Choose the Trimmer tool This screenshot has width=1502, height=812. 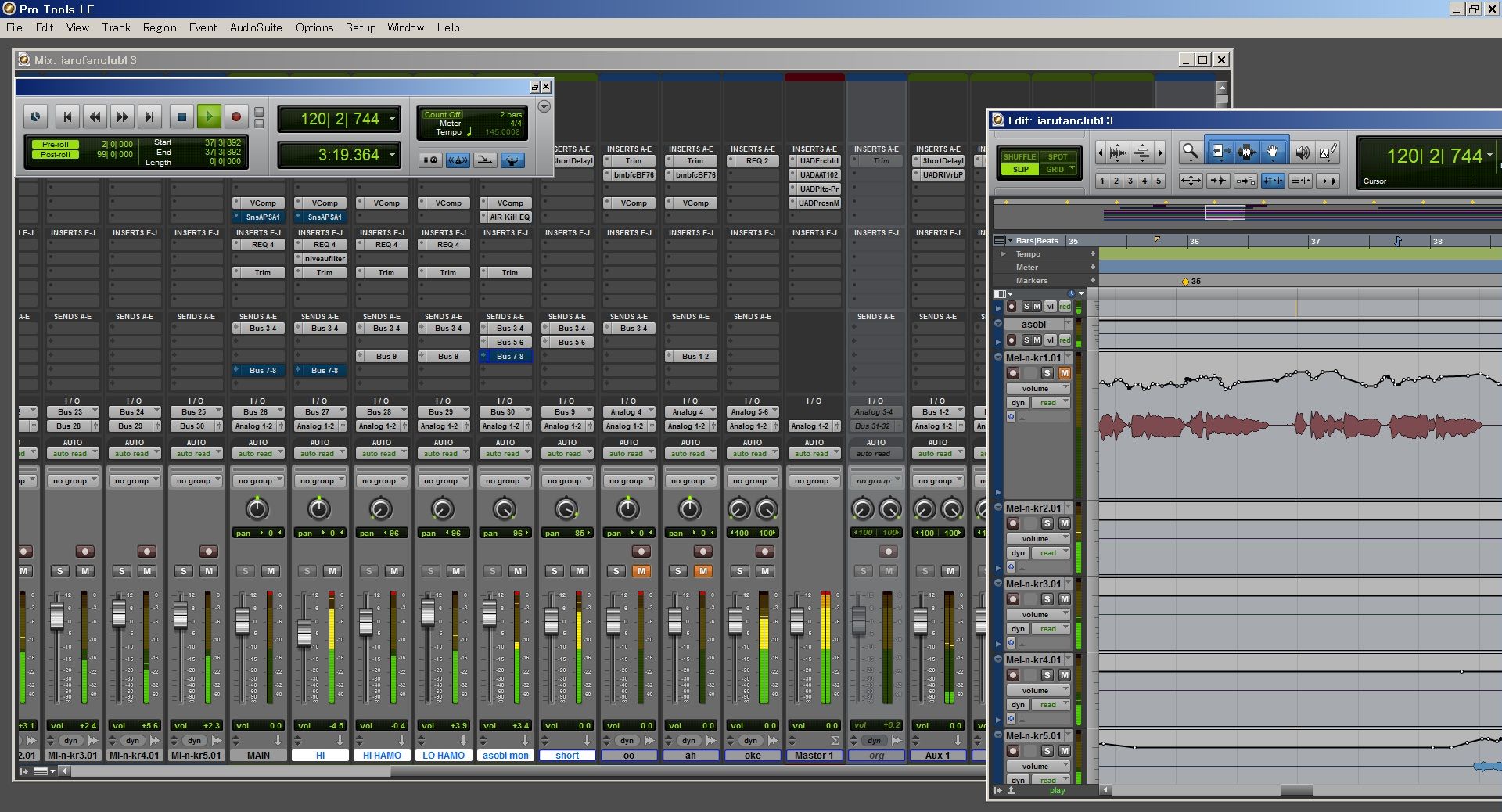[1220, 152]
